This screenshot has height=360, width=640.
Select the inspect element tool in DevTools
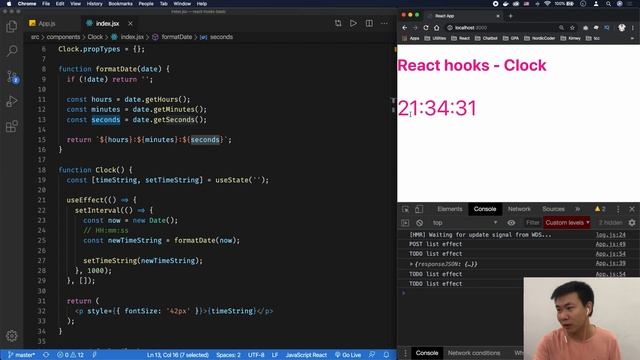click(x=405, y=209)
